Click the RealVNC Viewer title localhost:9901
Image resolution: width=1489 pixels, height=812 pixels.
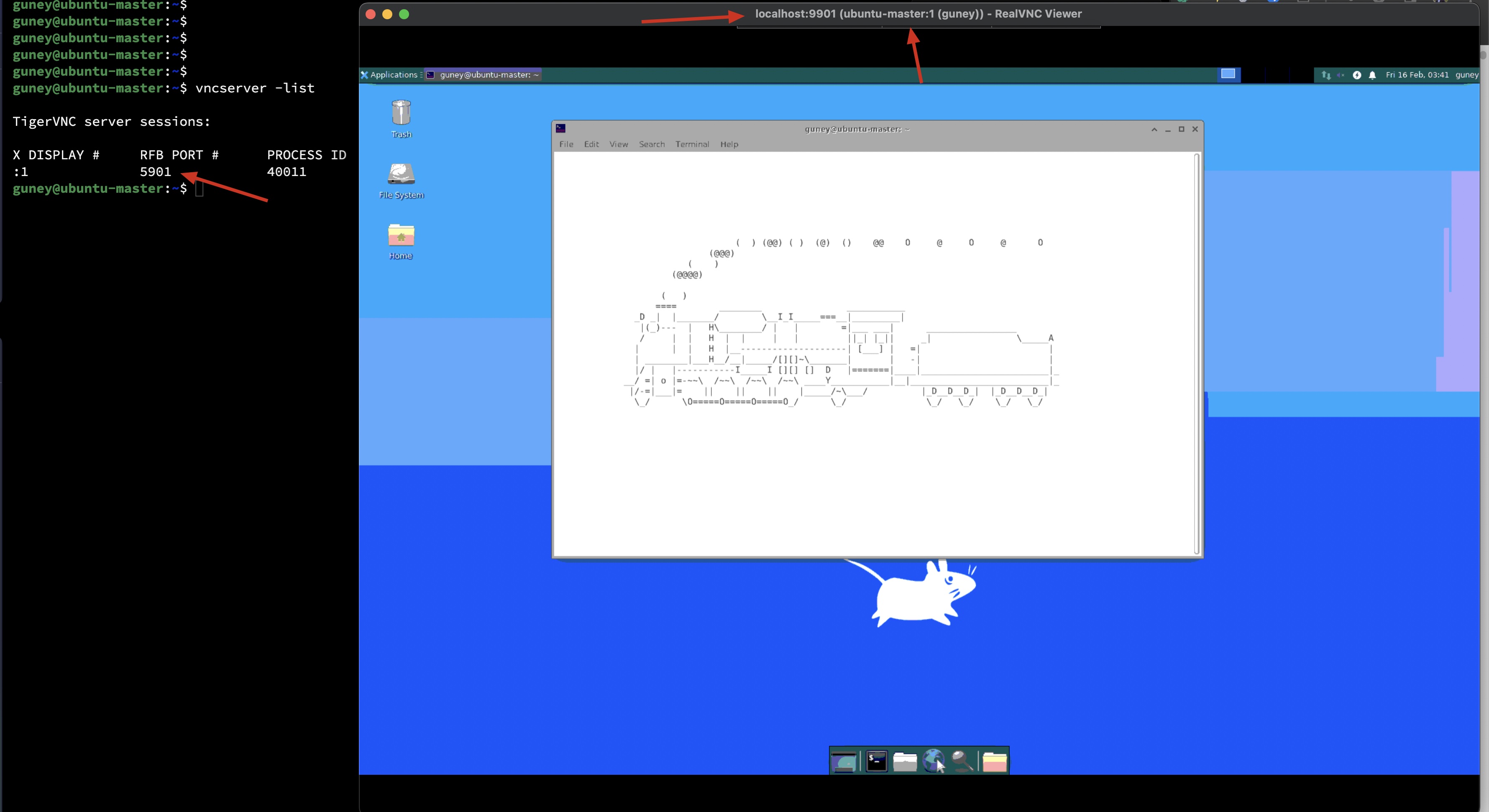coord(918,14)
